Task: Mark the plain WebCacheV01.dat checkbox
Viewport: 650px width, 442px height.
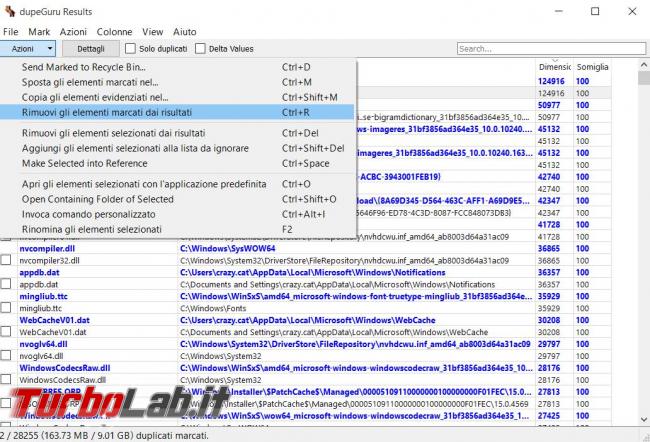Action: click(6, 332)
